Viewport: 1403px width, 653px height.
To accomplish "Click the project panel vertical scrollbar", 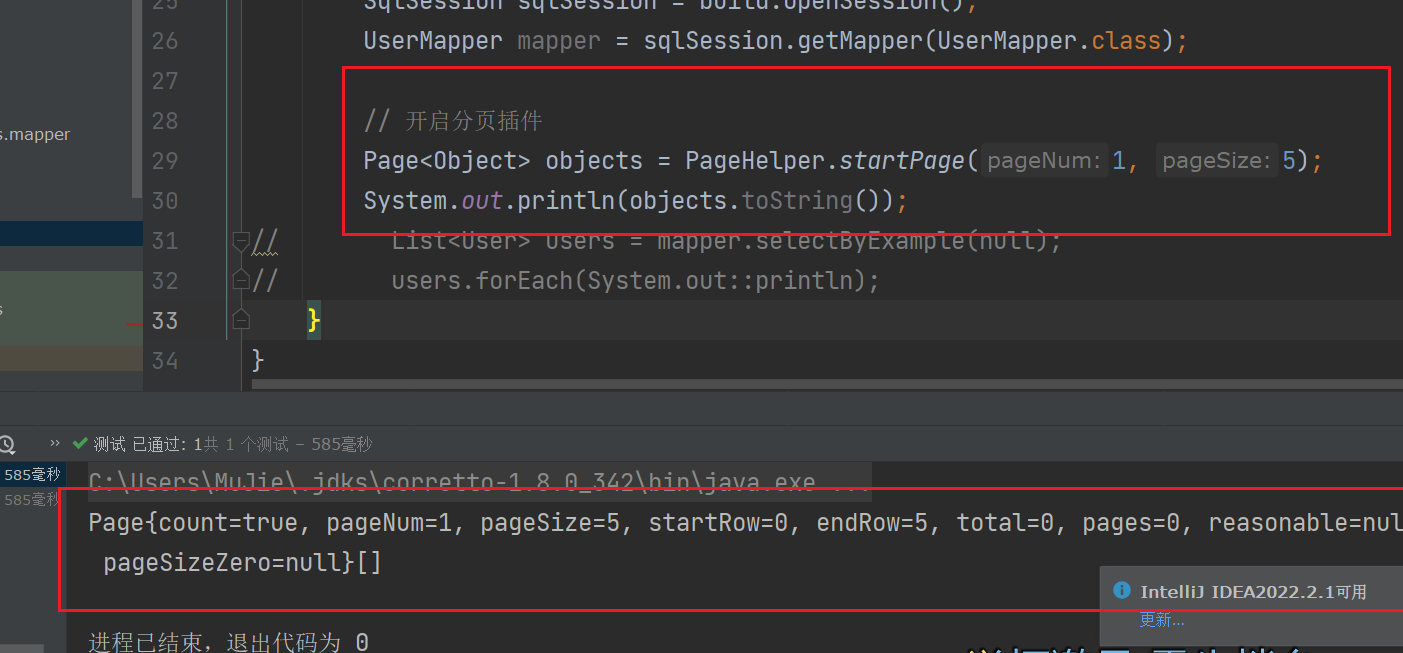I will [x=138, y=100].
